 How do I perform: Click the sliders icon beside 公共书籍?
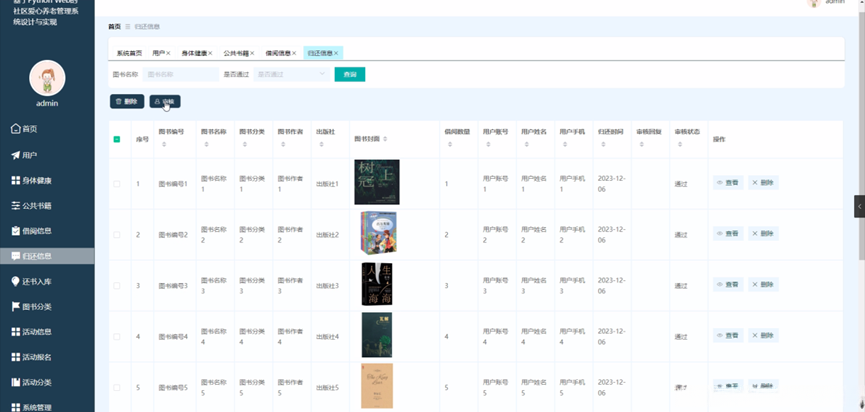point(15,206)
